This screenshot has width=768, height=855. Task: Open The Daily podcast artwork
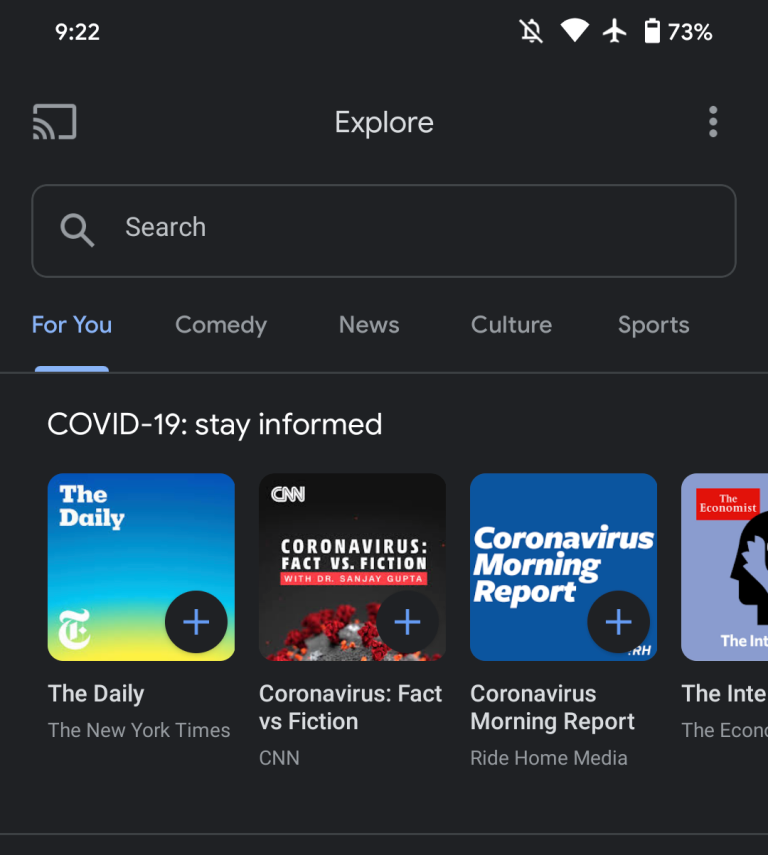coord(141,567)
